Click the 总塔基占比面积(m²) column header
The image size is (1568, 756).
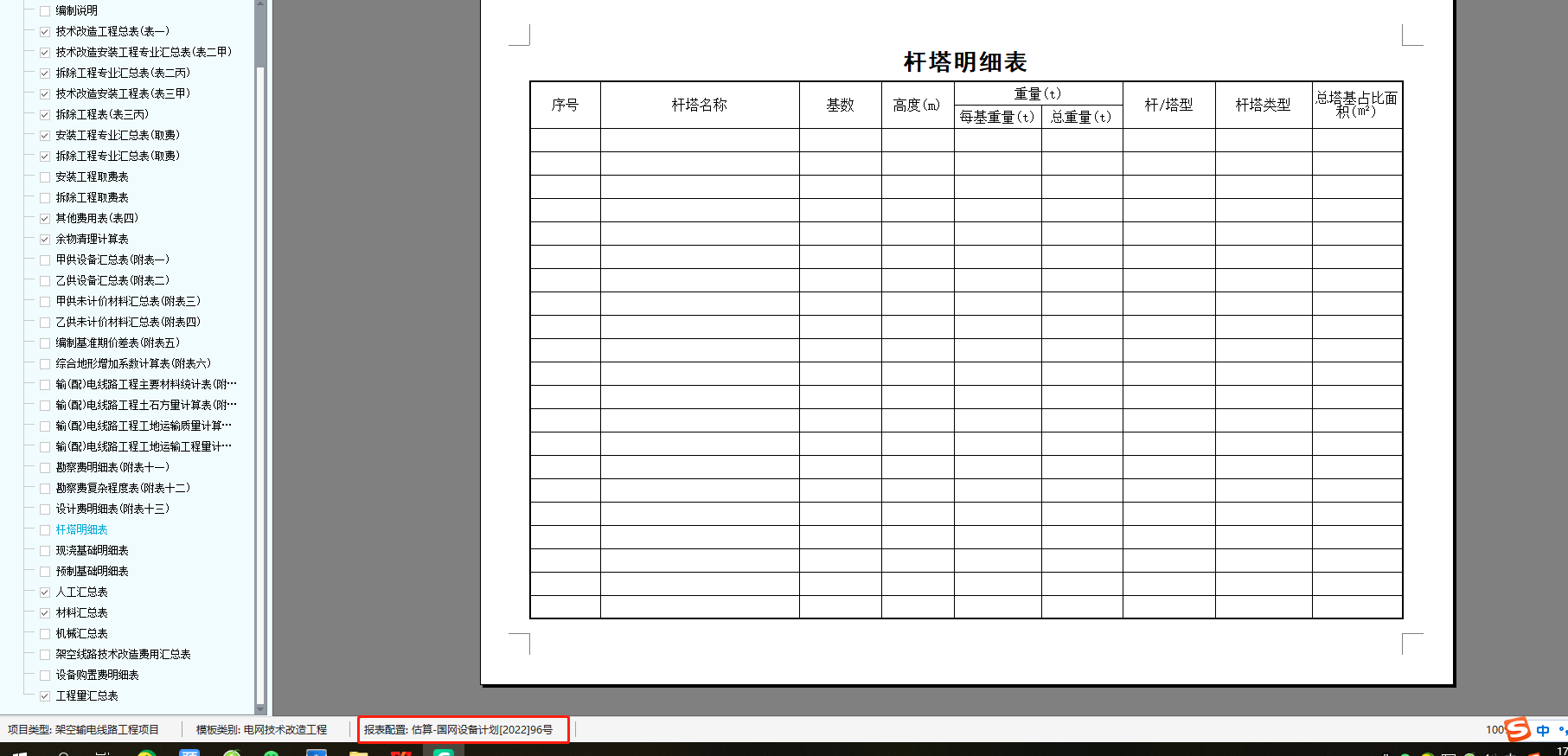pyautogui.click(x=1357, y=105)
